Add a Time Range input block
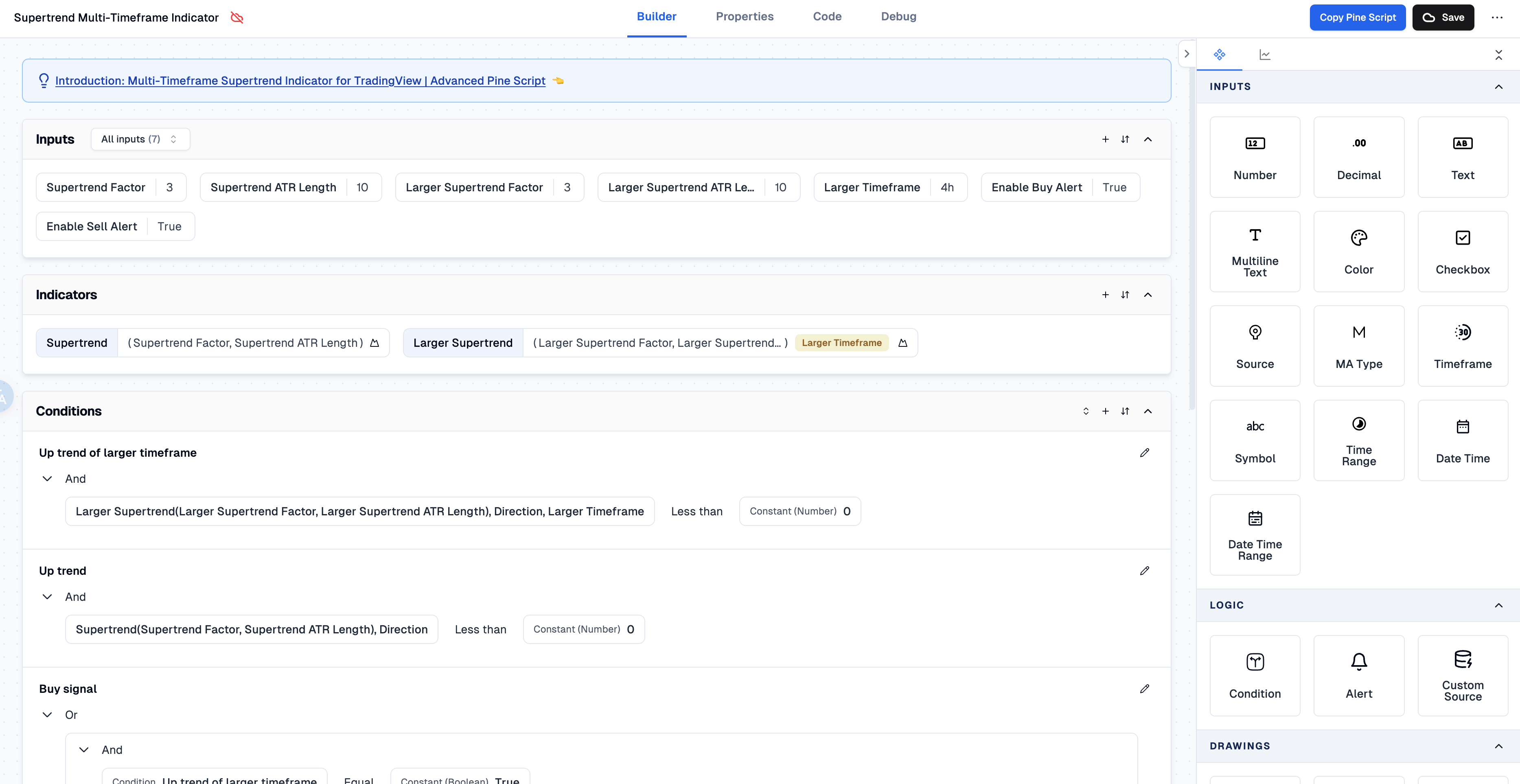Viewport: 1520px width, 784px height. click(x=1358, y=440)
